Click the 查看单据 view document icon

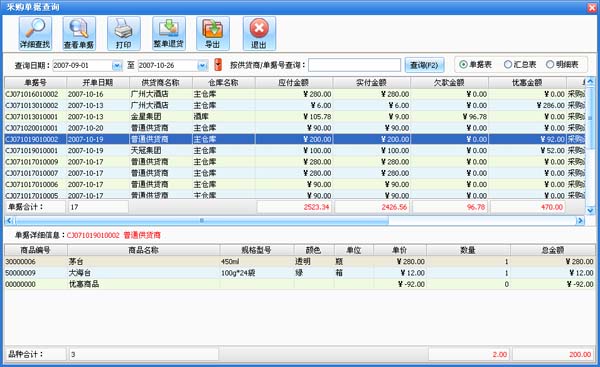[79, 34]
